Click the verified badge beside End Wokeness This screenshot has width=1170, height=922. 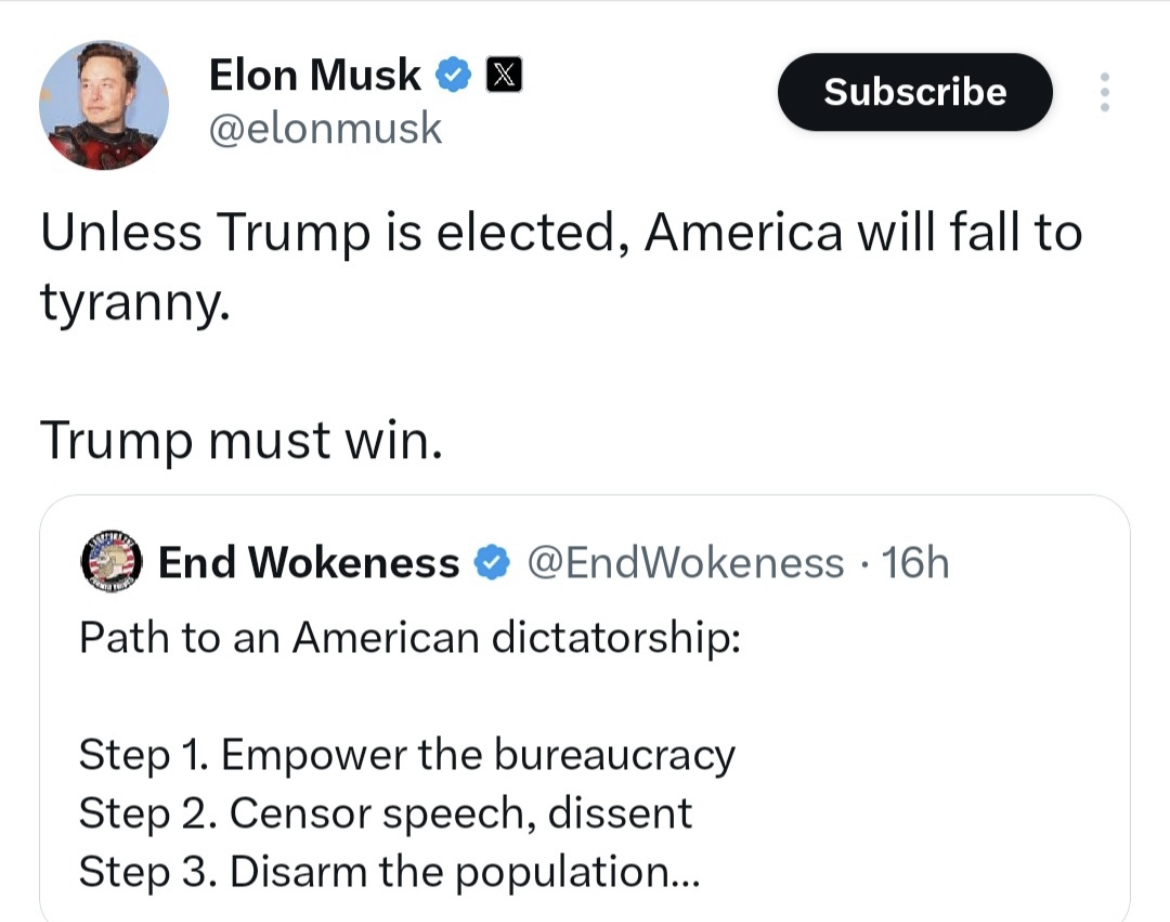pyautogui.click(x=491, y=564)
